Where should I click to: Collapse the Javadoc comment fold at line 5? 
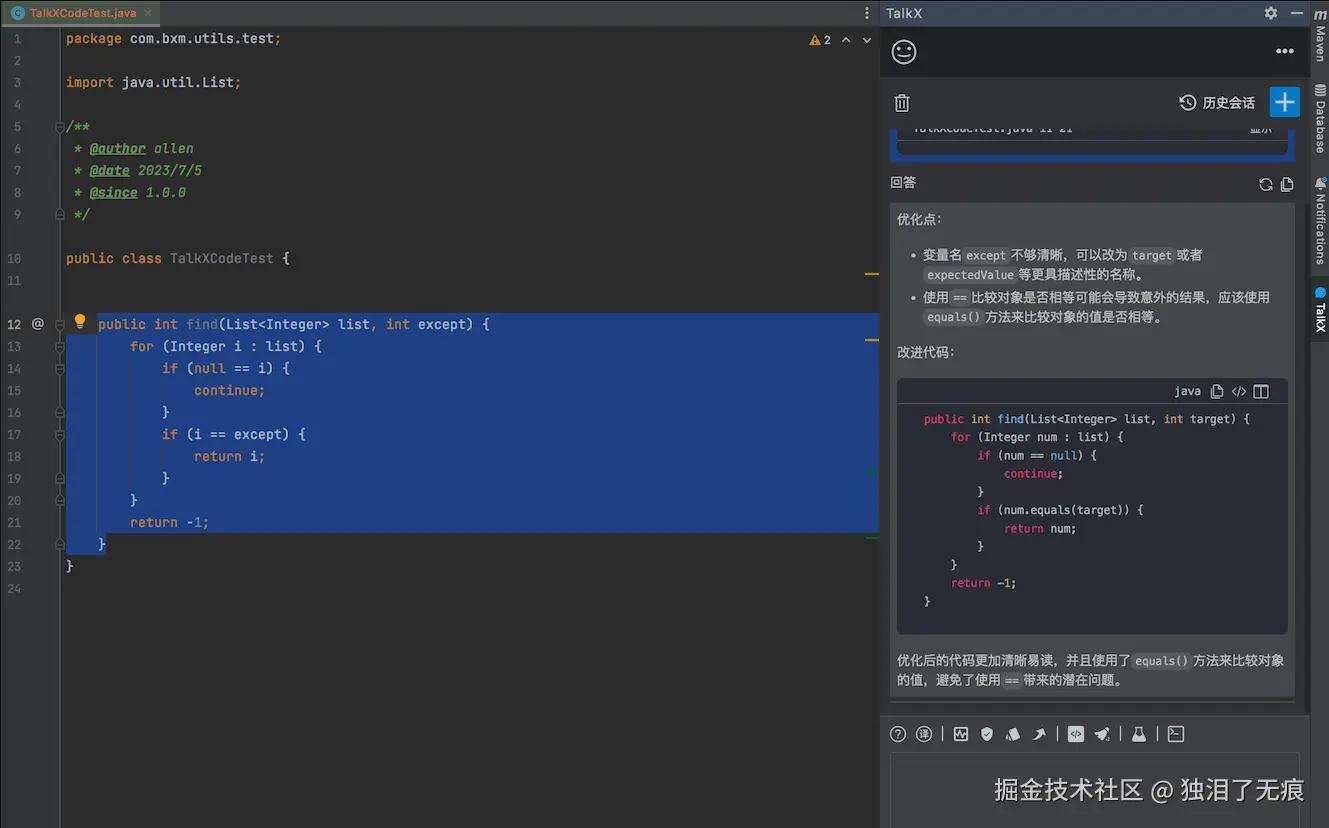click(61, 127)
